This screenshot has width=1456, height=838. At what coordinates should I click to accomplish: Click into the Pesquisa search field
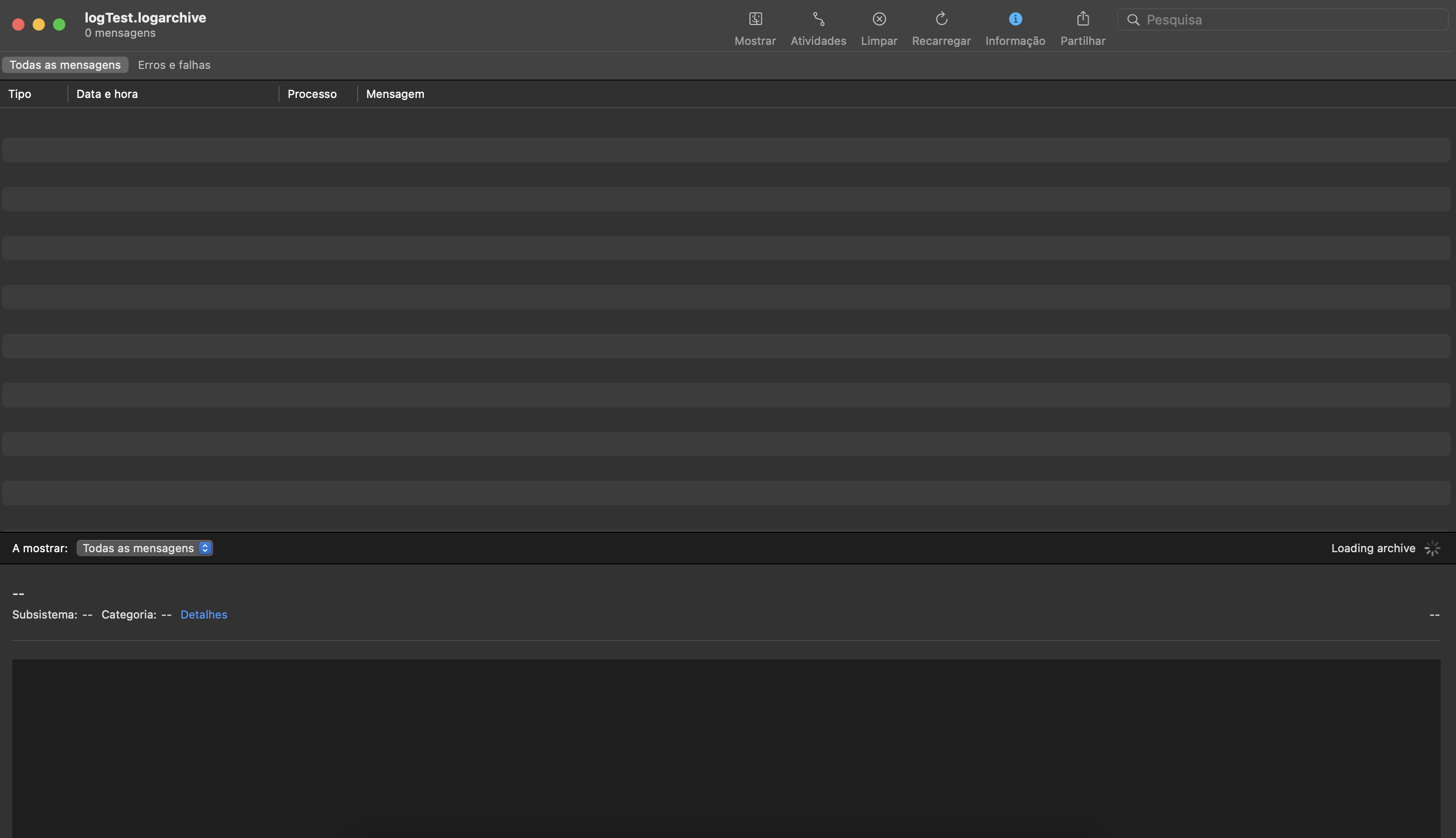(1289, 20)
